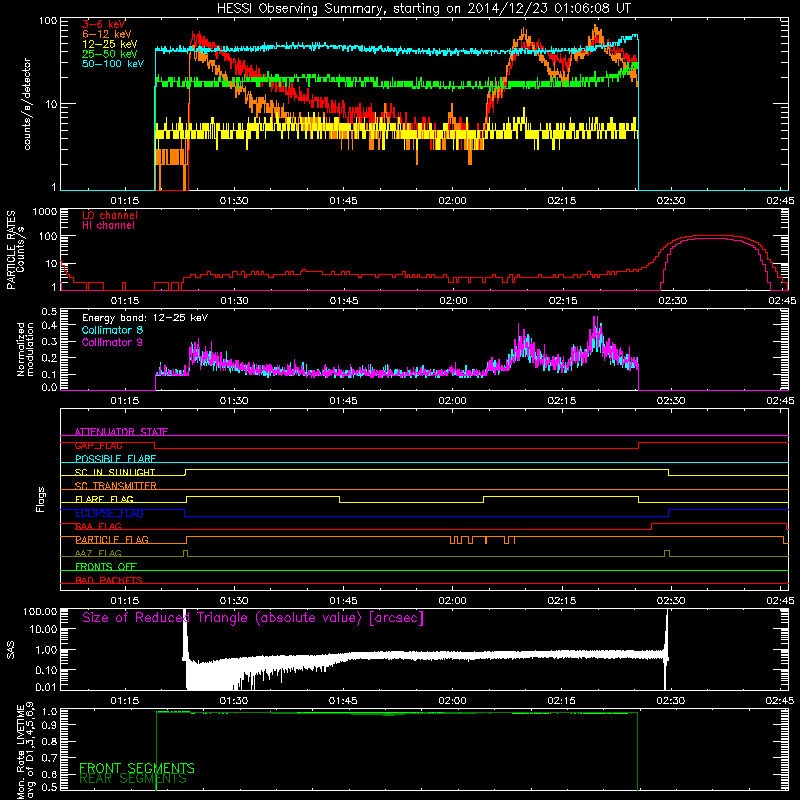
Task: Pick the green 25-50 keV legend label
Action: point(109,54)
